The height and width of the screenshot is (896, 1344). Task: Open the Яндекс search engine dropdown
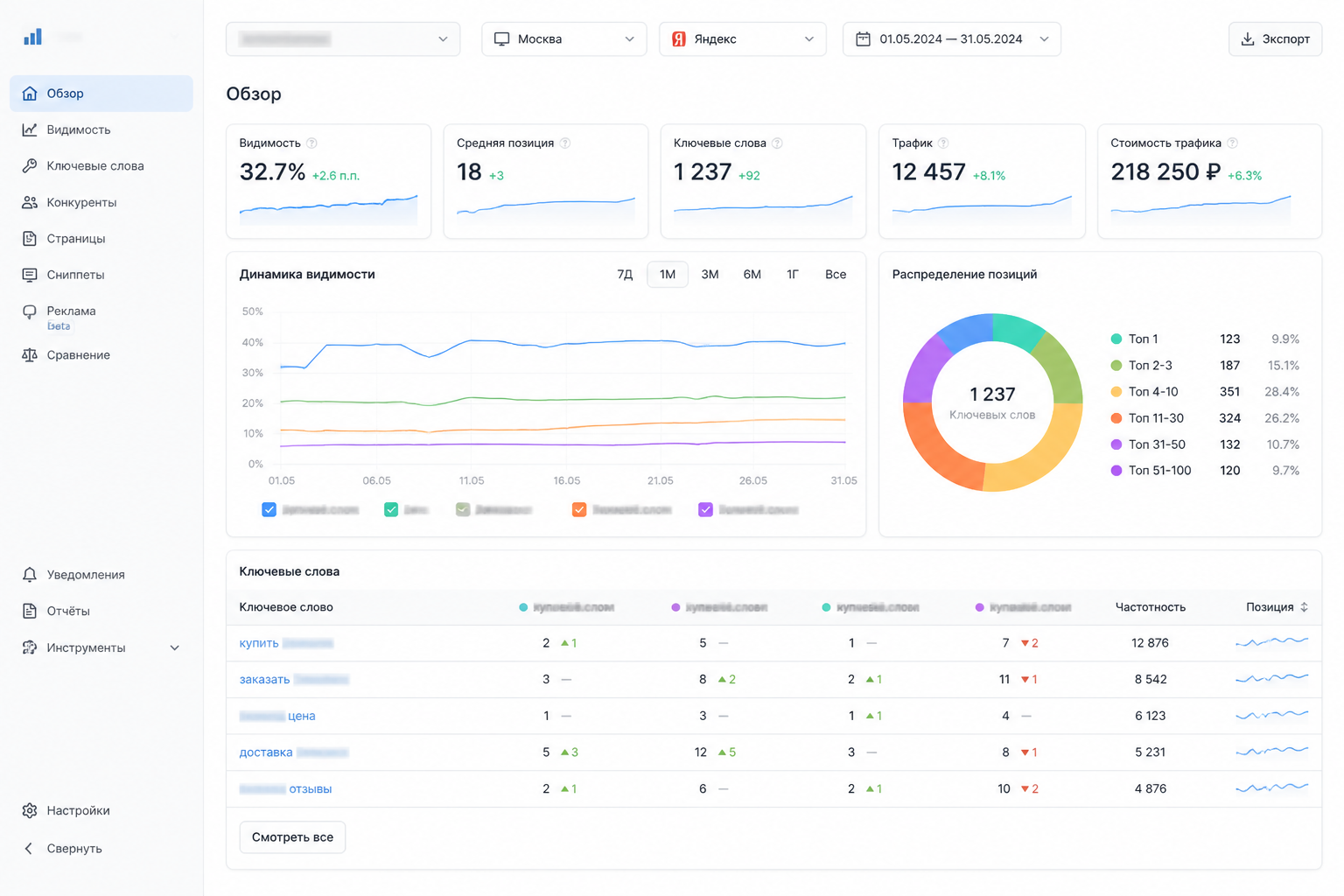click(x=743, y=39)
